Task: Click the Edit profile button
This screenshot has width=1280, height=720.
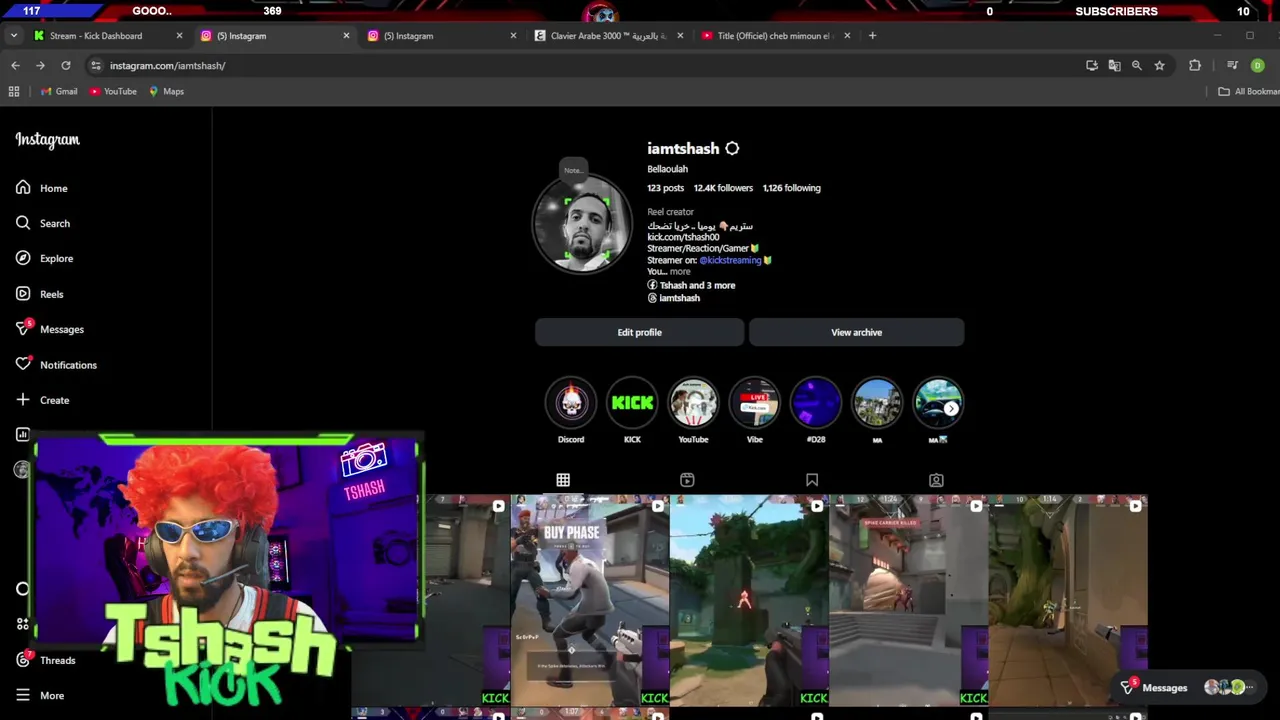Action: pos(639,332)
